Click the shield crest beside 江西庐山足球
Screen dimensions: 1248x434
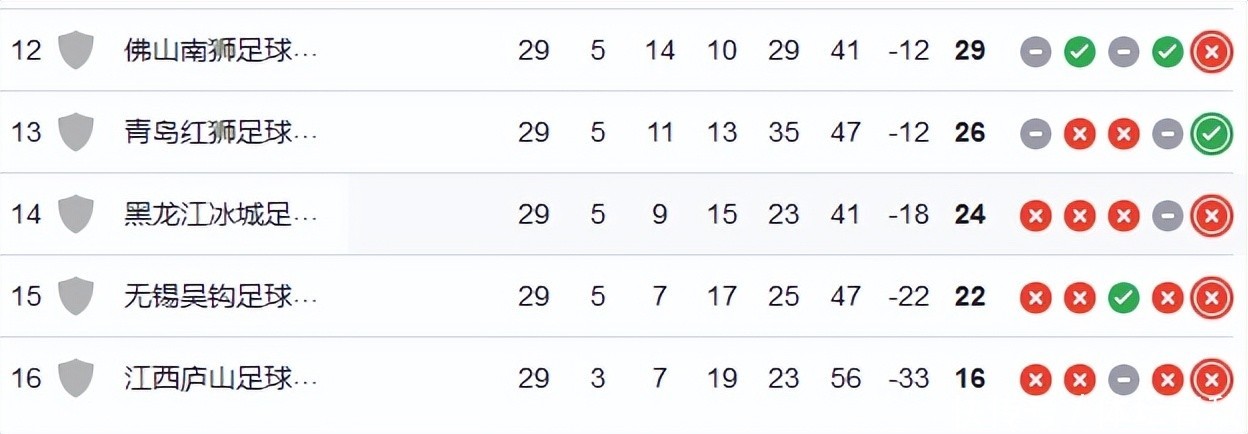click(x=76, y=378)
